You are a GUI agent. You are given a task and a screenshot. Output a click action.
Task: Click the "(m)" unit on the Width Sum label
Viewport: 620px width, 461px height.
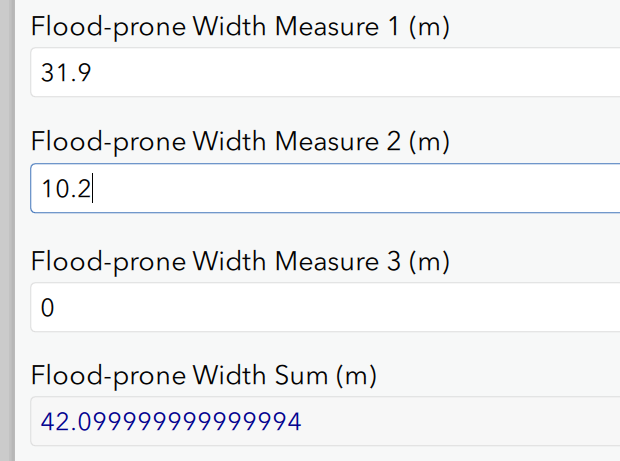click(355, 376)
